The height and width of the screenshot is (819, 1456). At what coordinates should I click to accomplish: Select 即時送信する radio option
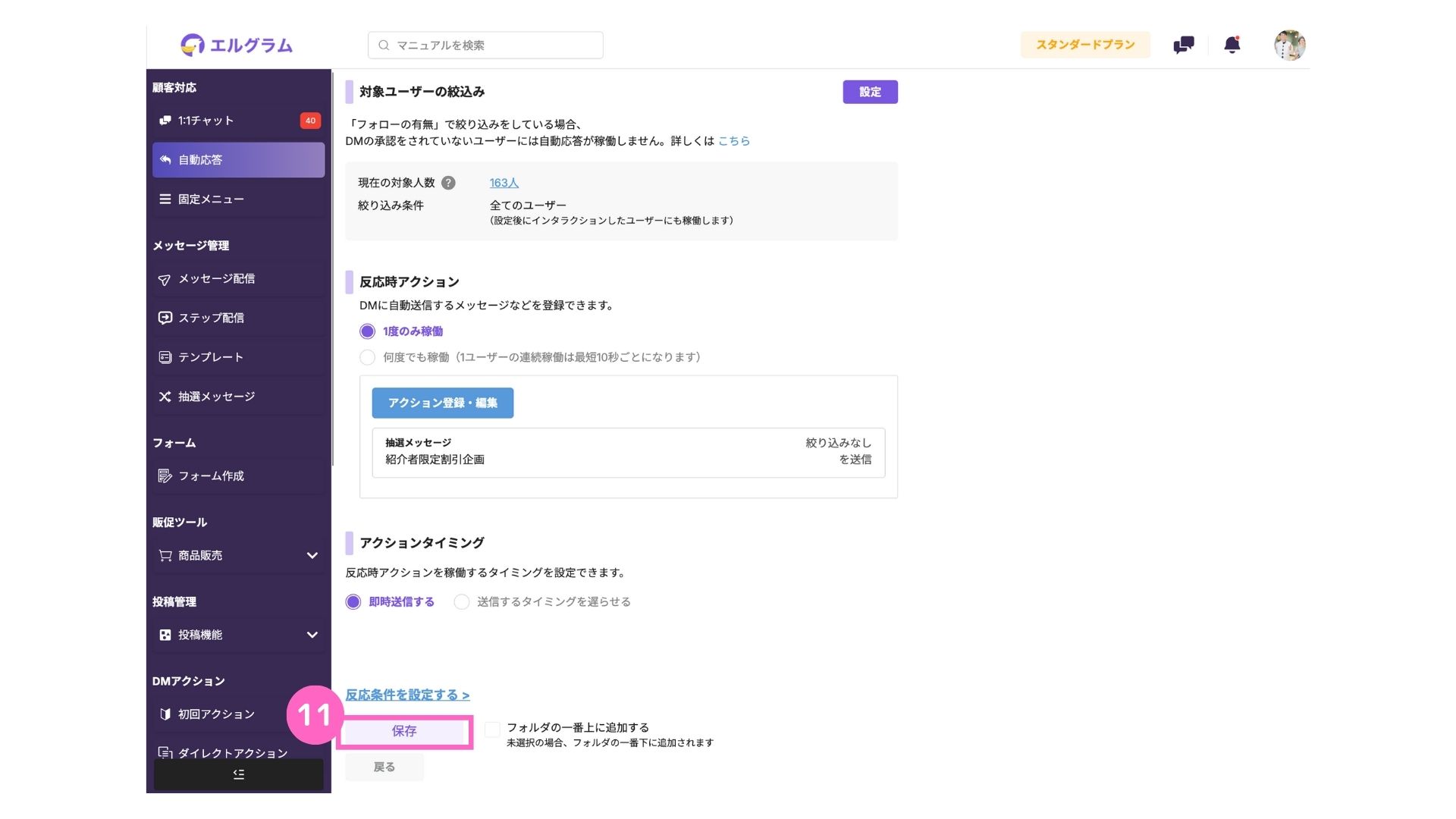353,602
